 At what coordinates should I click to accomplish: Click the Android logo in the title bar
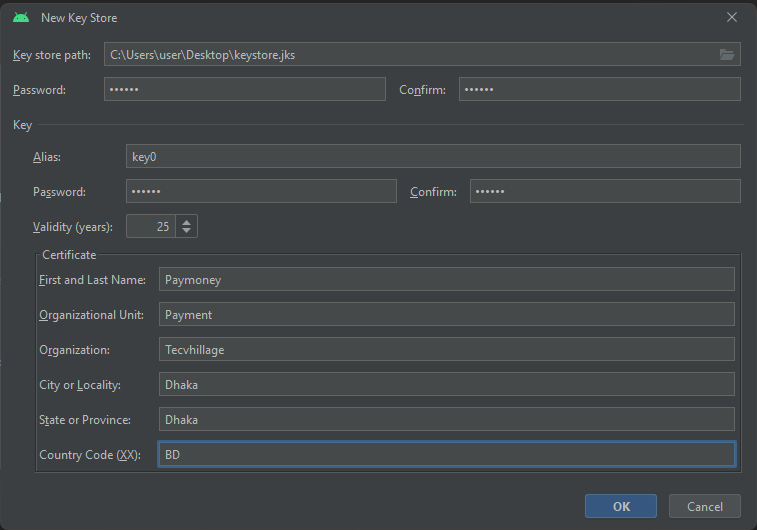pyautogui.click(x=21, y=17)
